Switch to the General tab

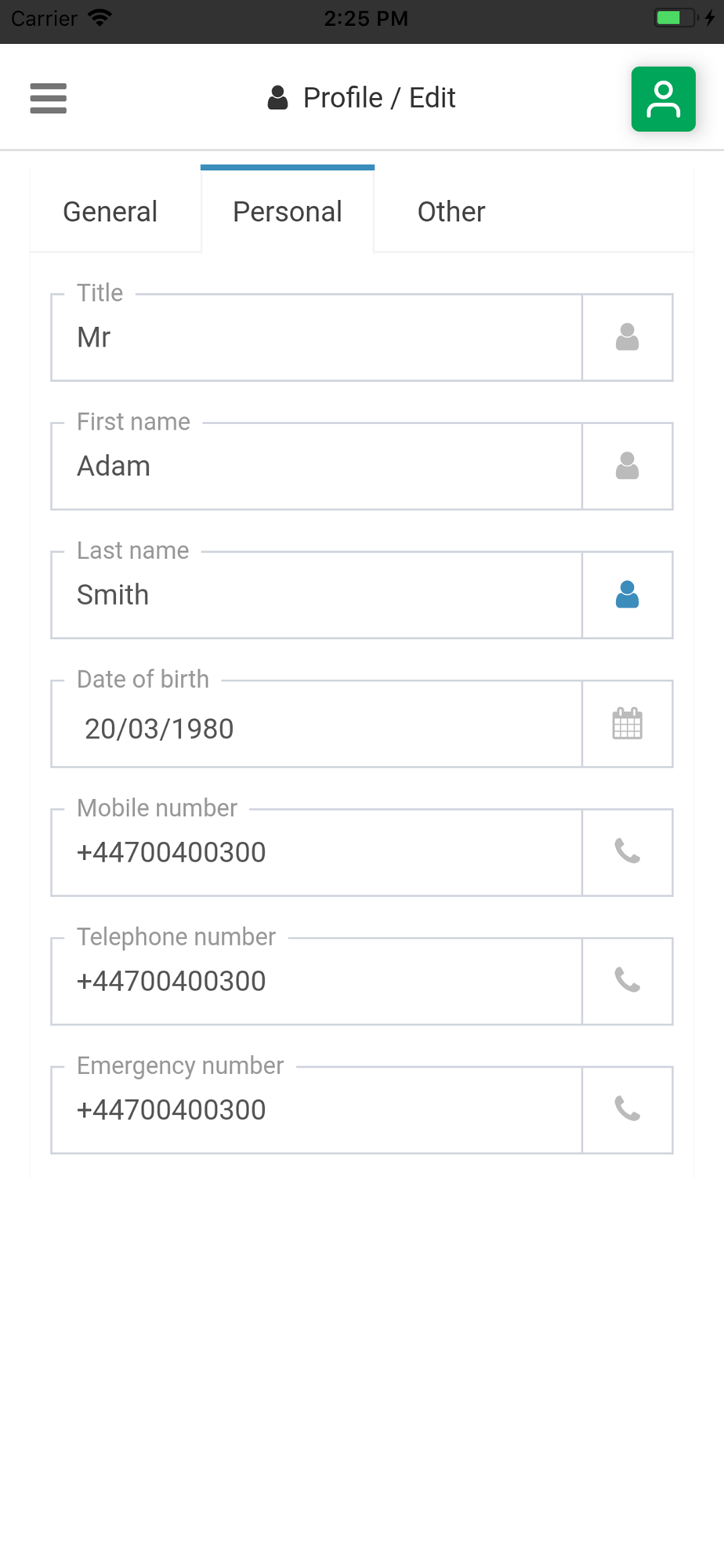(110, 212)
